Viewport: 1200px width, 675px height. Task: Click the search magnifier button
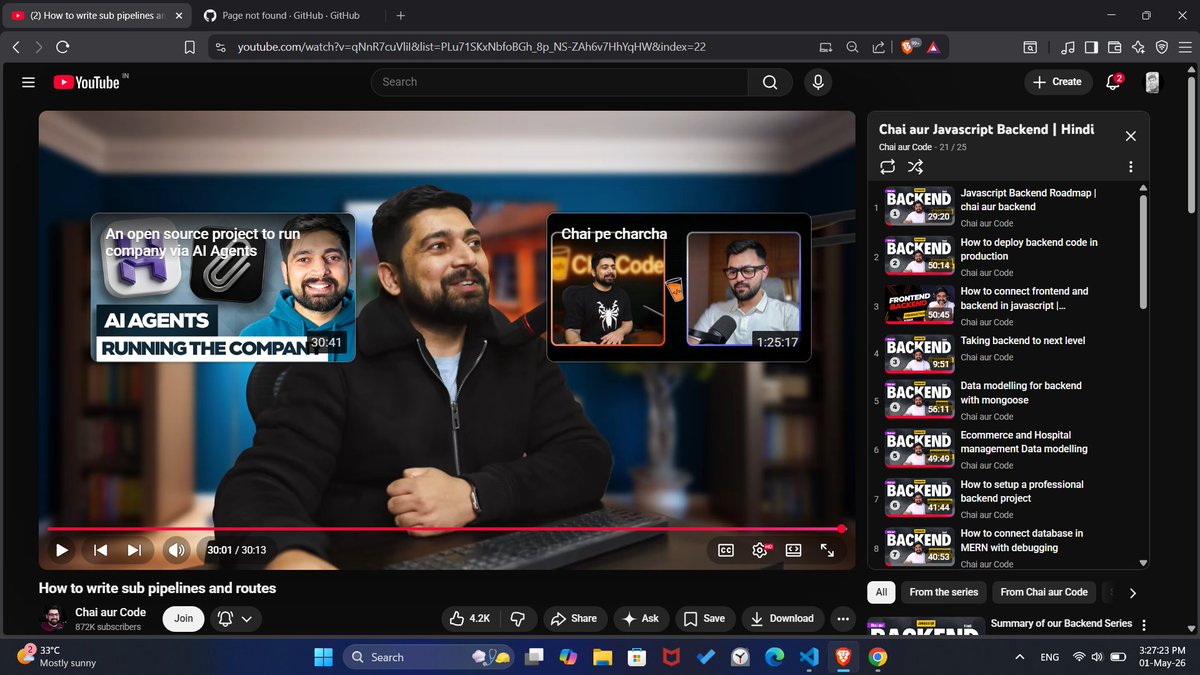coord(770,82)
